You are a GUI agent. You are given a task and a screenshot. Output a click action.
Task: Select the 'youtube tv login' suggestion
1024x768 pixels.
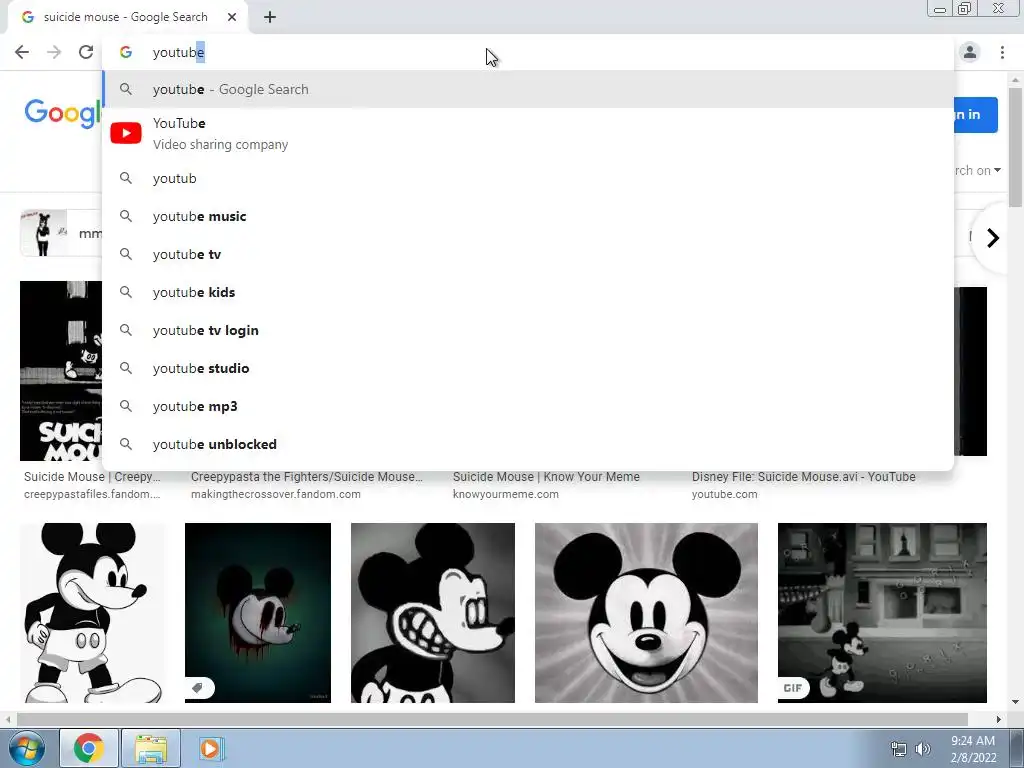(528, 330)
